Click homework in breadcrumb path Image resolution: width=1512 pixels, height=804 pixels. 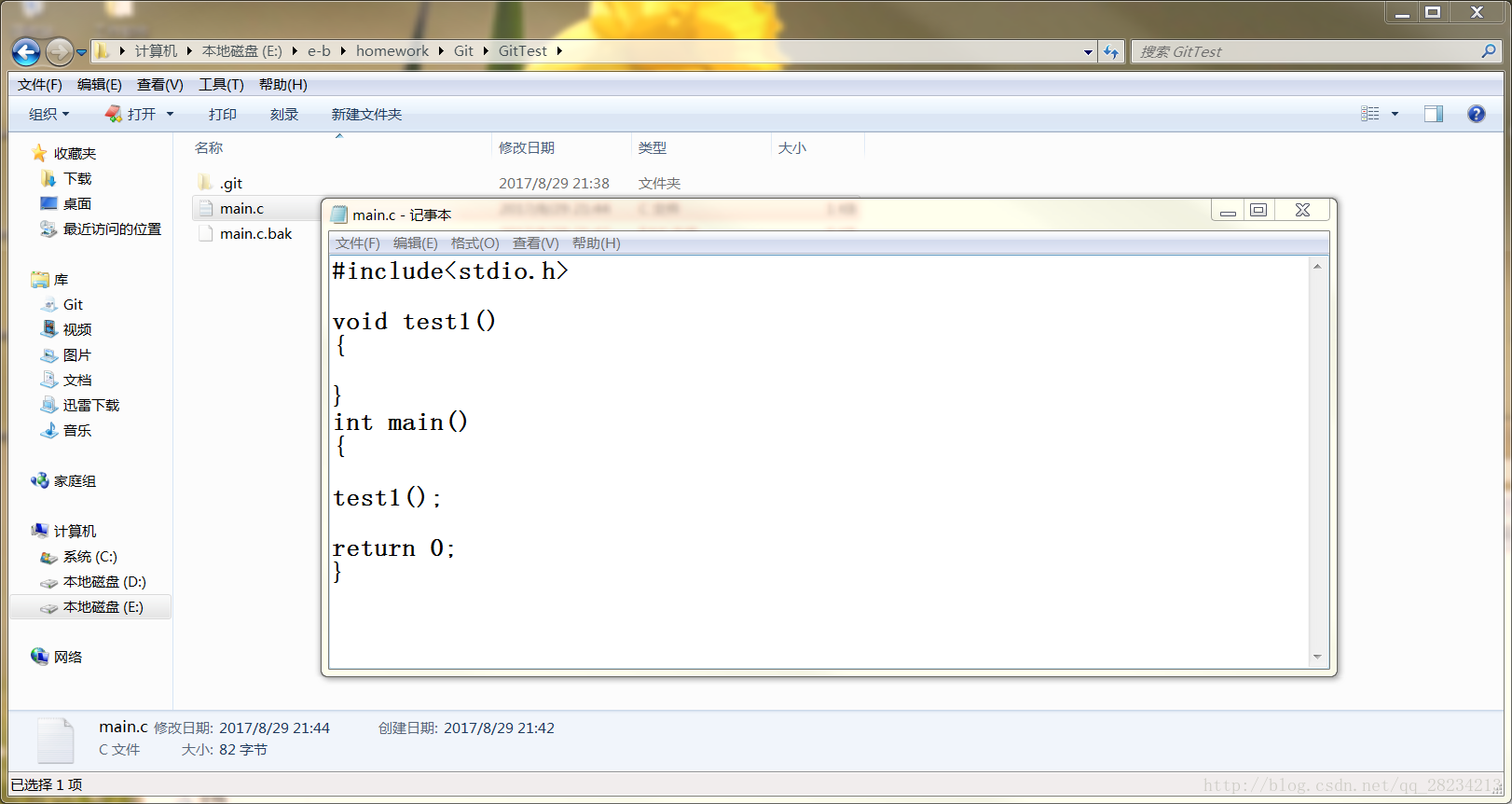tap(392, 51)
